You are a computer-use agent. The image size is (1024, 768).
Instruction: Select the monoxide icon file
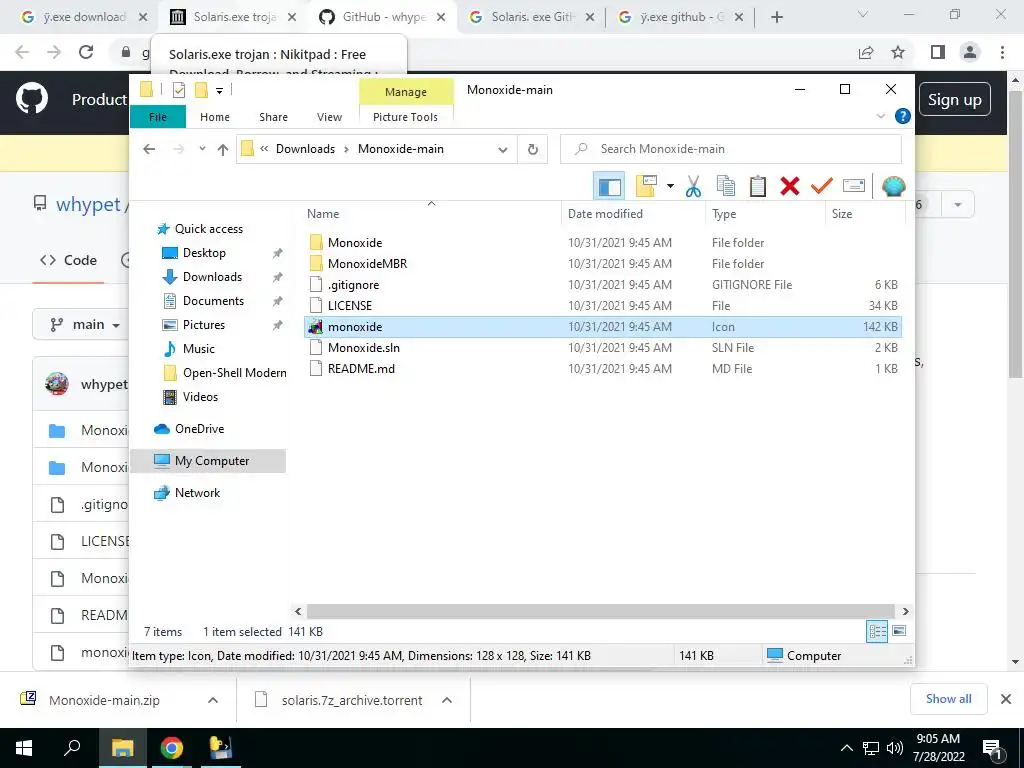tap(603, 327)
